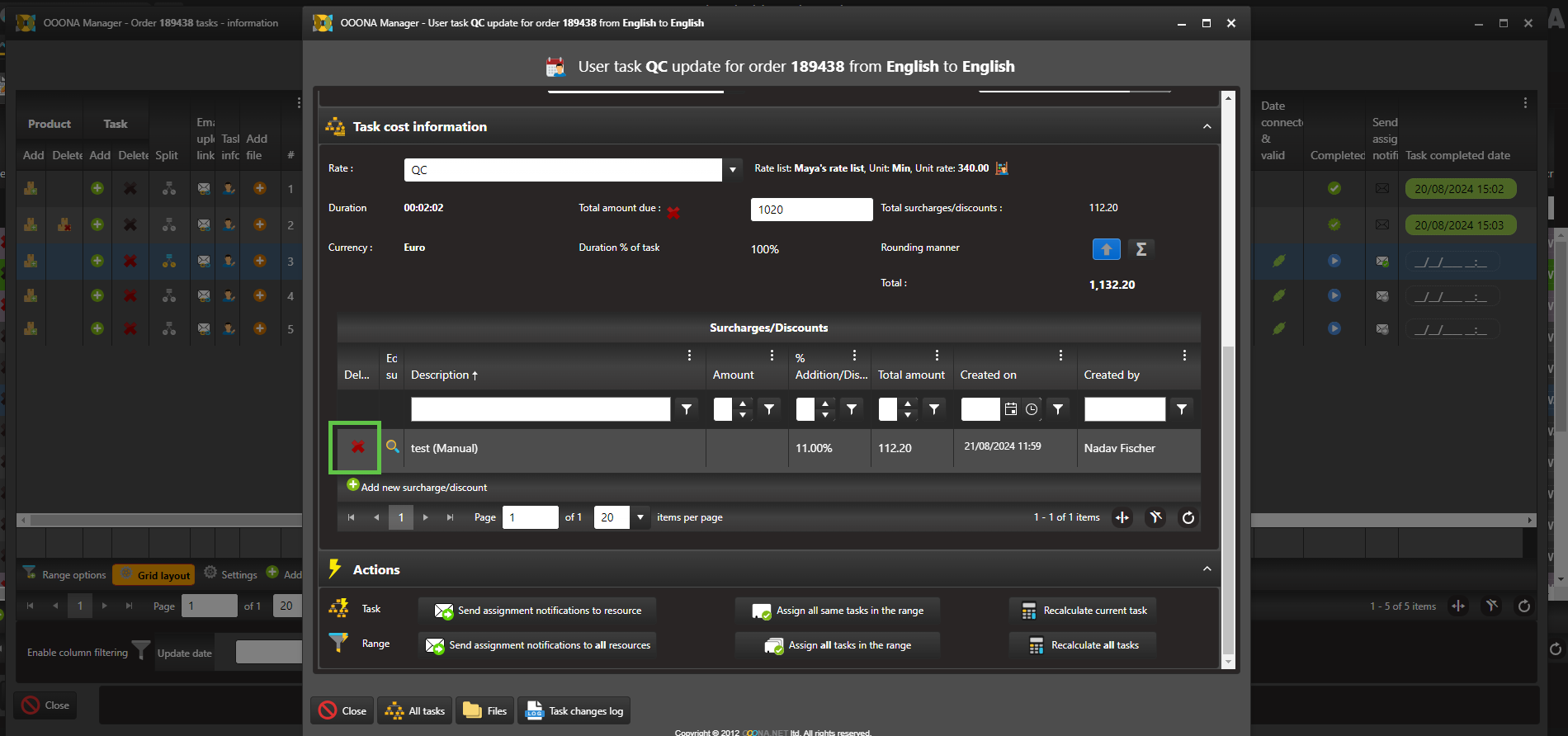
Task: Click the sigma rounding manner icon
Action: point(1141,249)
